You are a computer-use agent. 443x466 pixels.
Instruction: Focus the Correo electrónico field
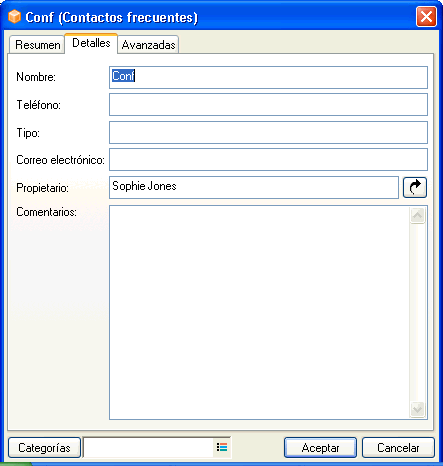268,160
